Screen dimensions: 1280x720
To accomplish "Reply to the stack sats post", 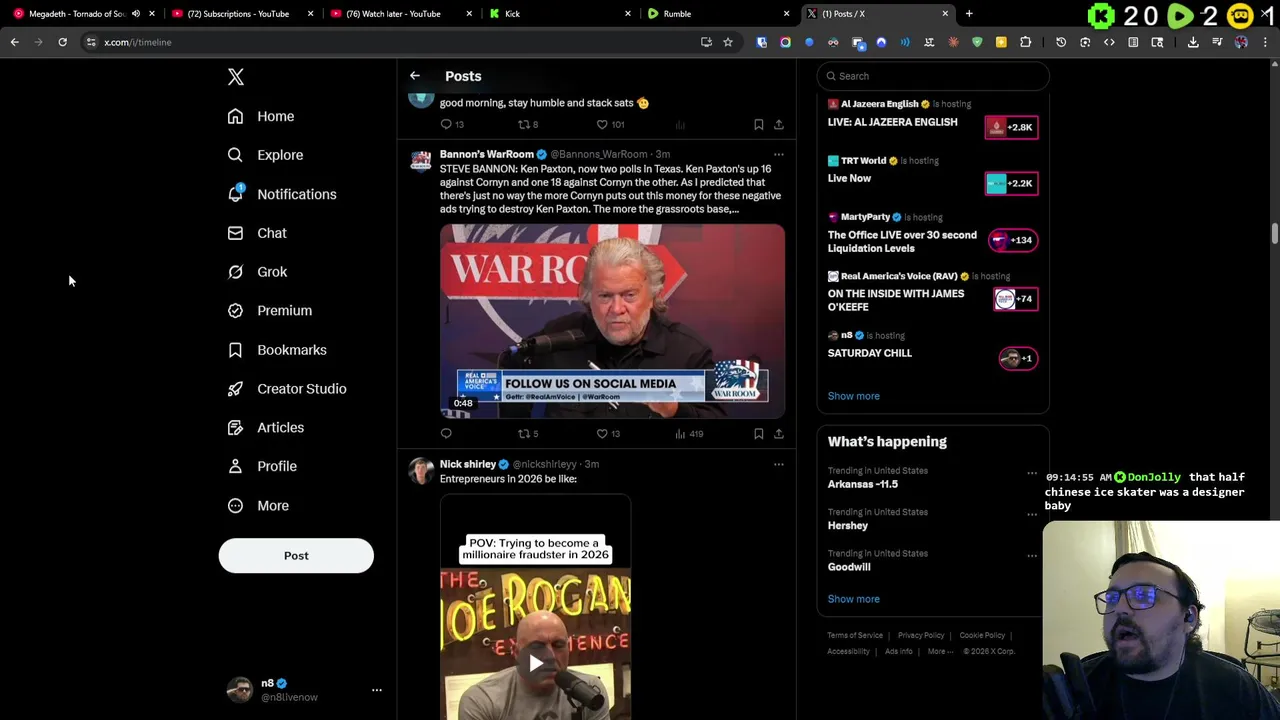I will point(451,125).
